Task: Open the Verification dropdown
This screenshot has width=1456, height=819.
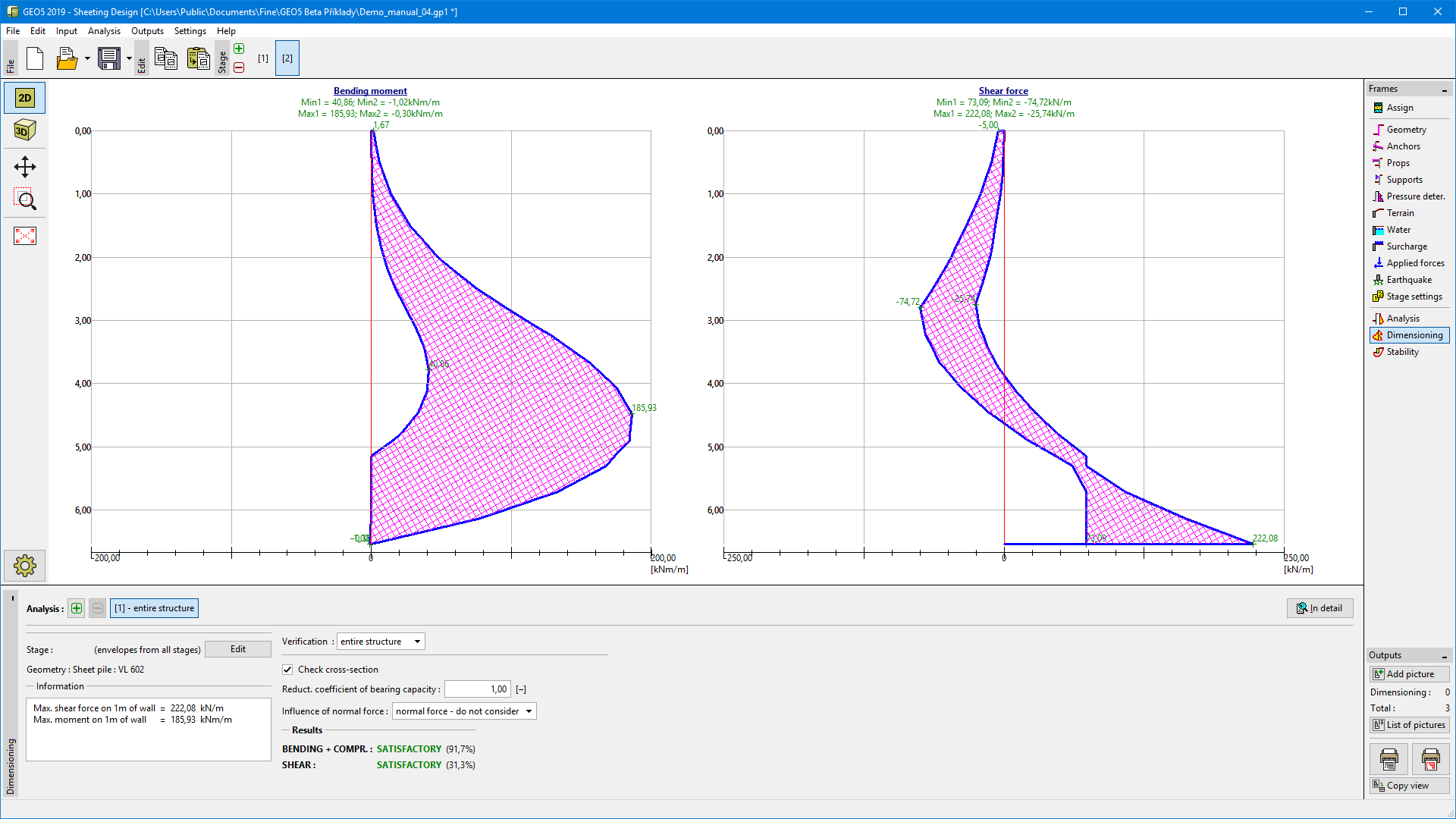Action: pos(380,642)
